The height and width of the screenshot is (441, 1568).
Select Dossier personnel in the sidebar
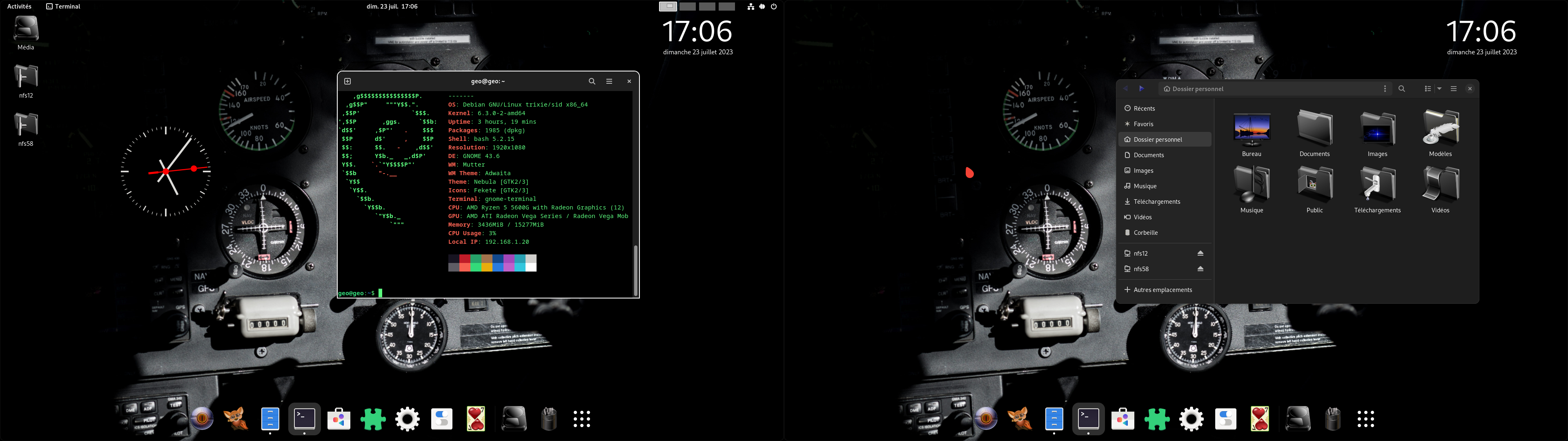1165,140
